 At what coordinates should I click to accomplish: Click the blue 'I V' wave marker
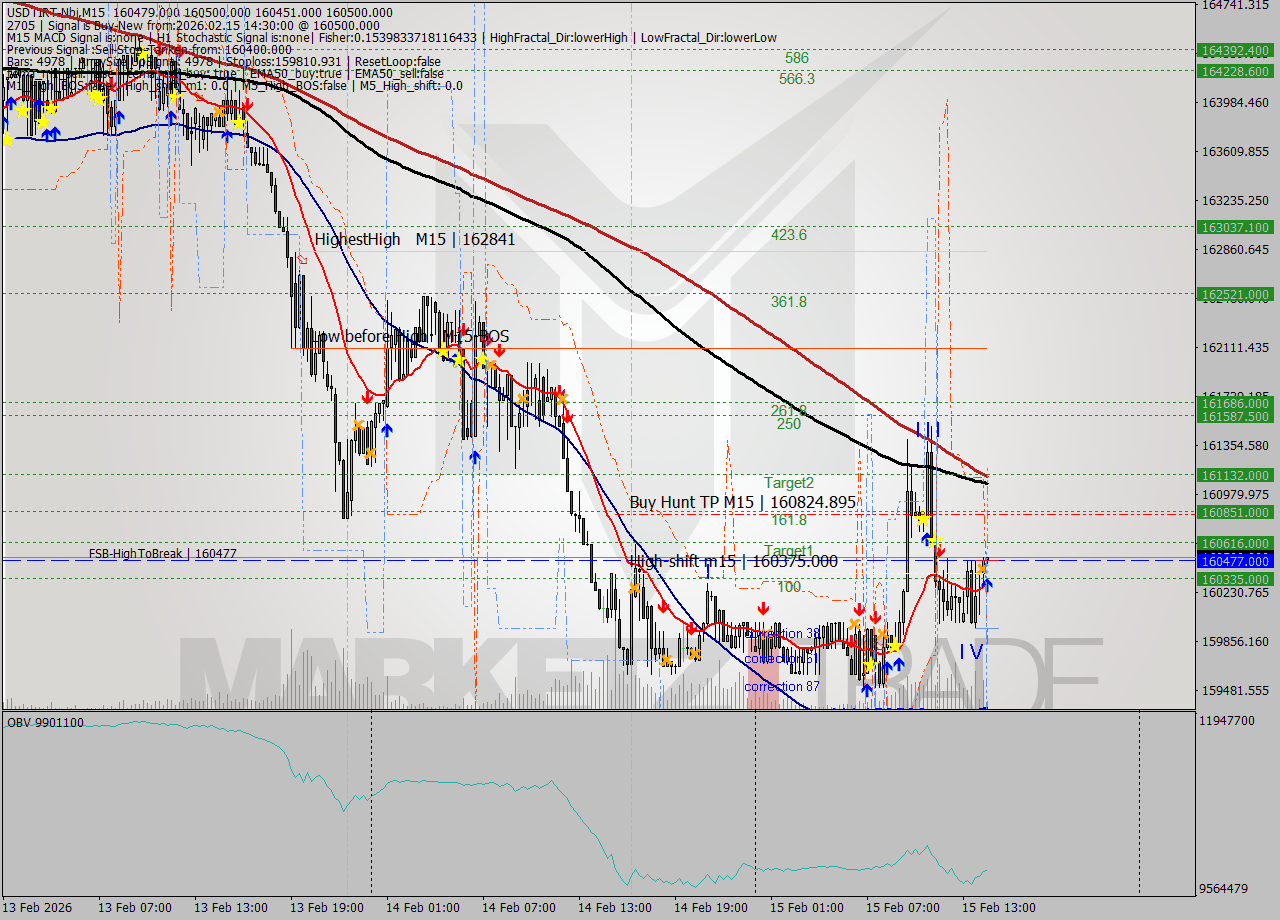(x=969, y=652)
